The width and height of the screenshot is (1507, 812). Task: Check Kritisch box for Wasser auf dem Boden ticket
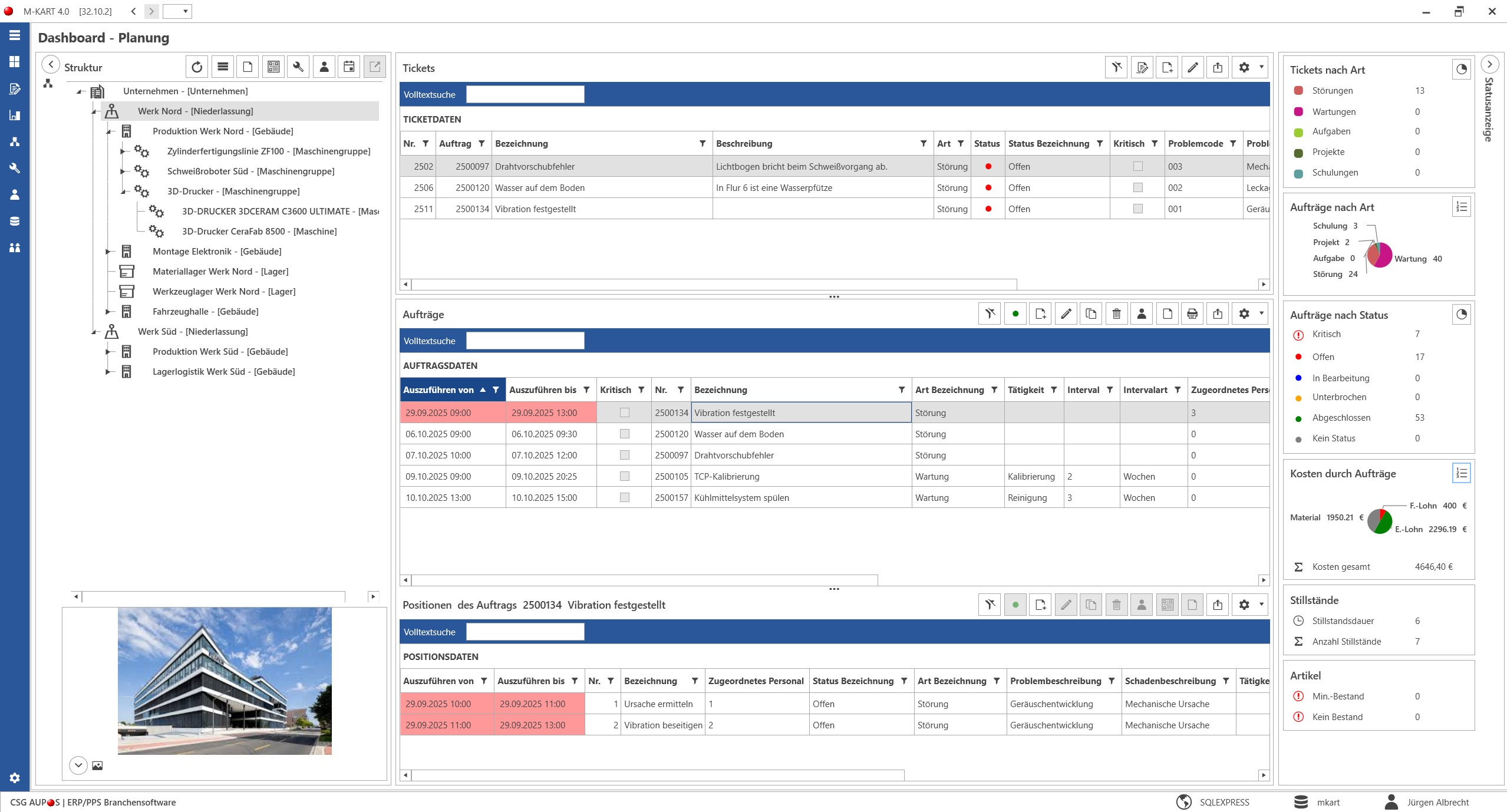tap(1138, 188)
